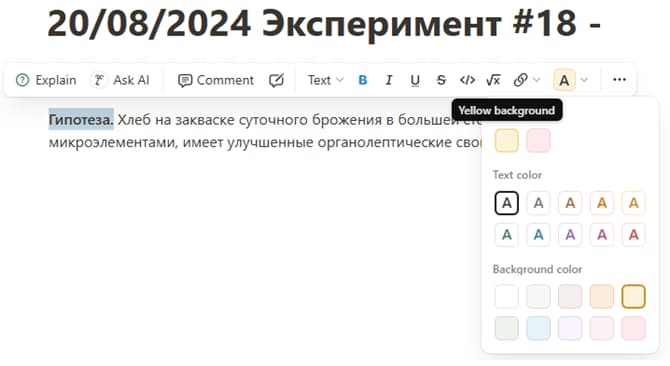Image resolution: width=670 pixels, height=366 pixels.
Task: Select brown background color
Action: tap(570, 296)
